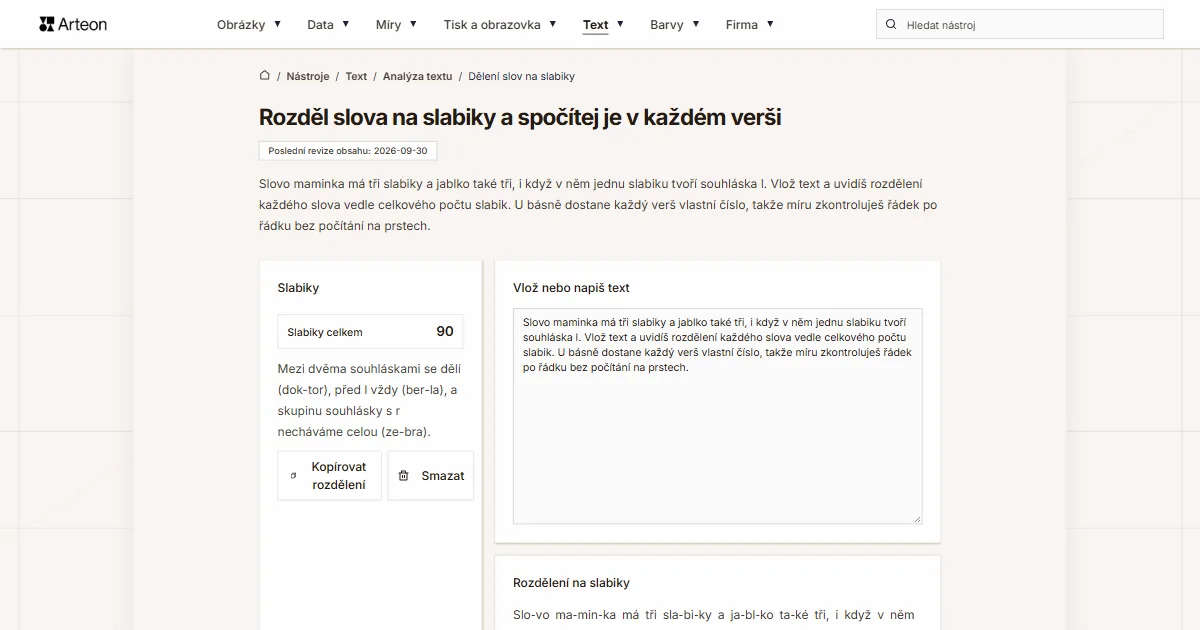Grab the textarea resize handle
The width and height of the screenshot is (1200, 630).
coord(916,518)
